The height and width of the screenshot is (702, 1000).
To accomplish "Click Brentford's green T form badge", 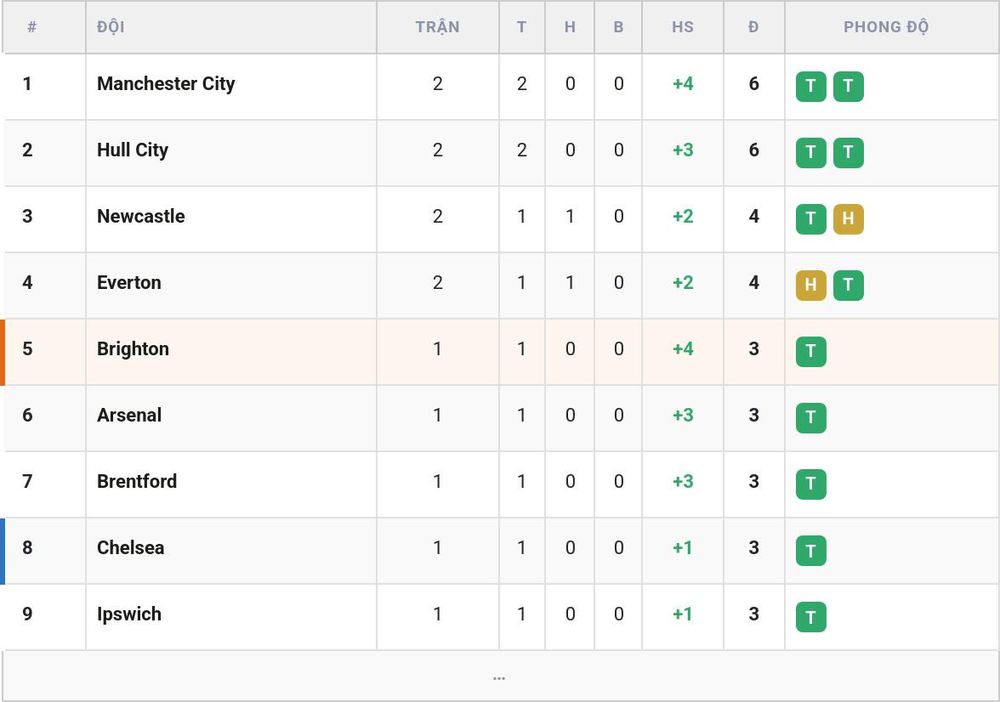I will tap(811, 484).
